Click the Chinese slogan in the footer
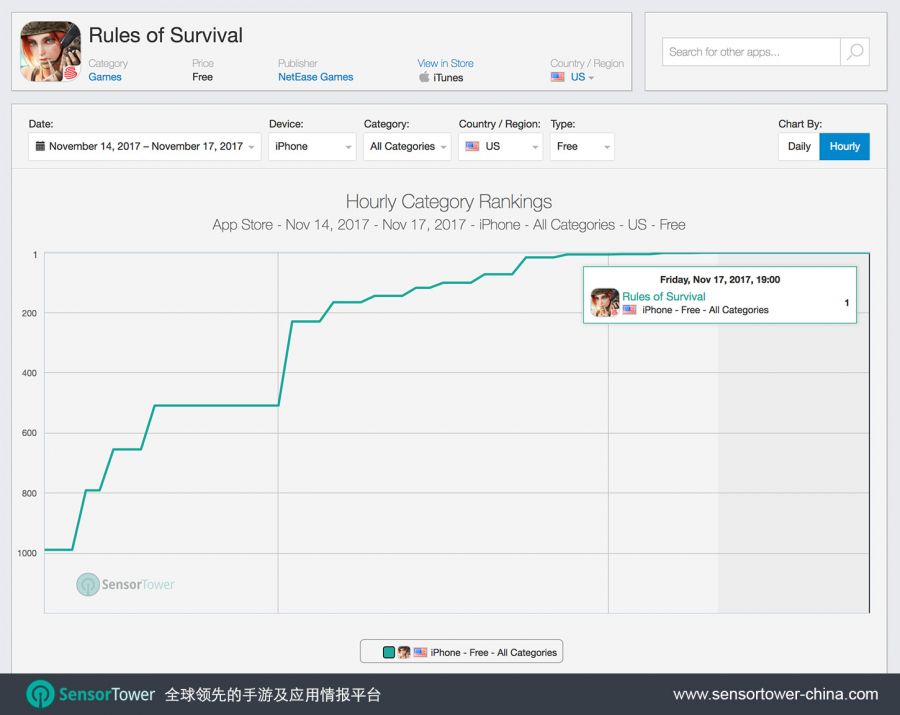 pos(273,695)
